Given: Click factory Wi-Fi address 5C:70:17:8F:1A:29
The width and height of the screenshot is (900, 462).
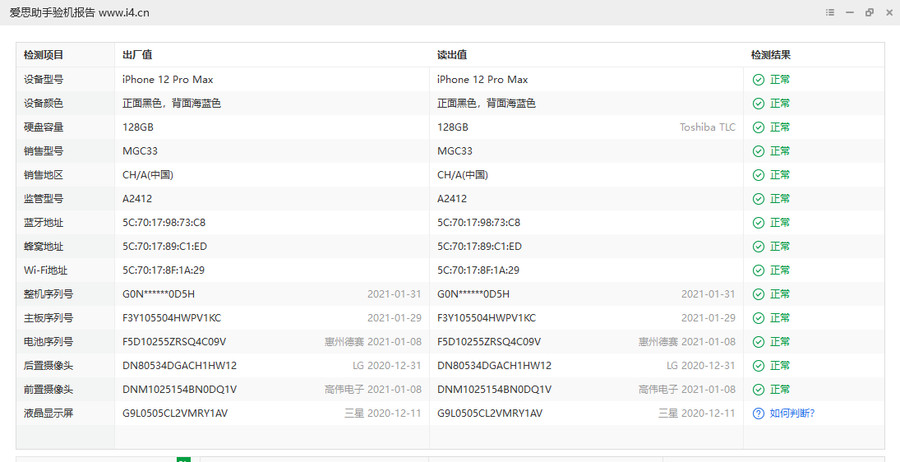Looking at the screenshot, I should [x=164, y=270].
